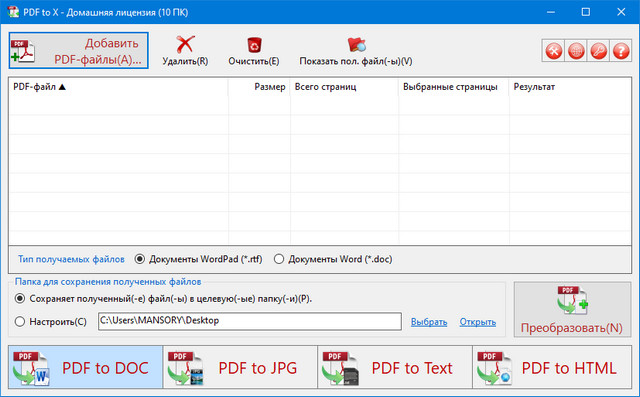Click the red key registration icon
Image resolution: width=640 pixels, height=397 pixels.
(598, 51)
